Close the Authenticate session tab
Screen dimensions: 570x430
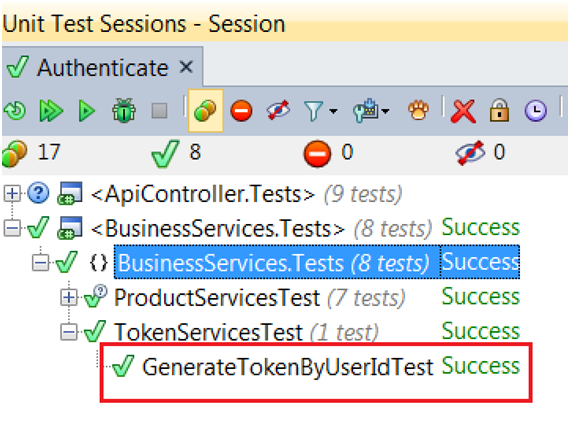click(x=186, y=67)
